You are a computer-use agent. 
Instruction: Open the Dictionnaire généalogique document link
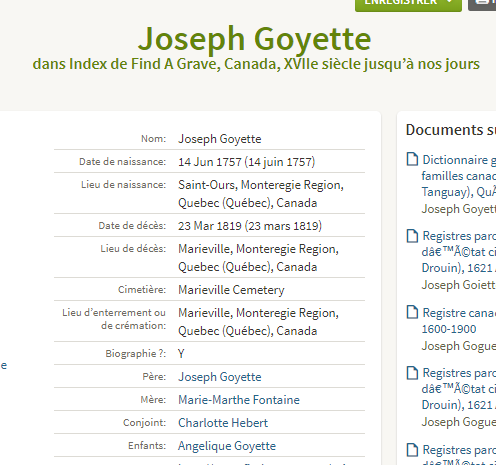[459, 176]
